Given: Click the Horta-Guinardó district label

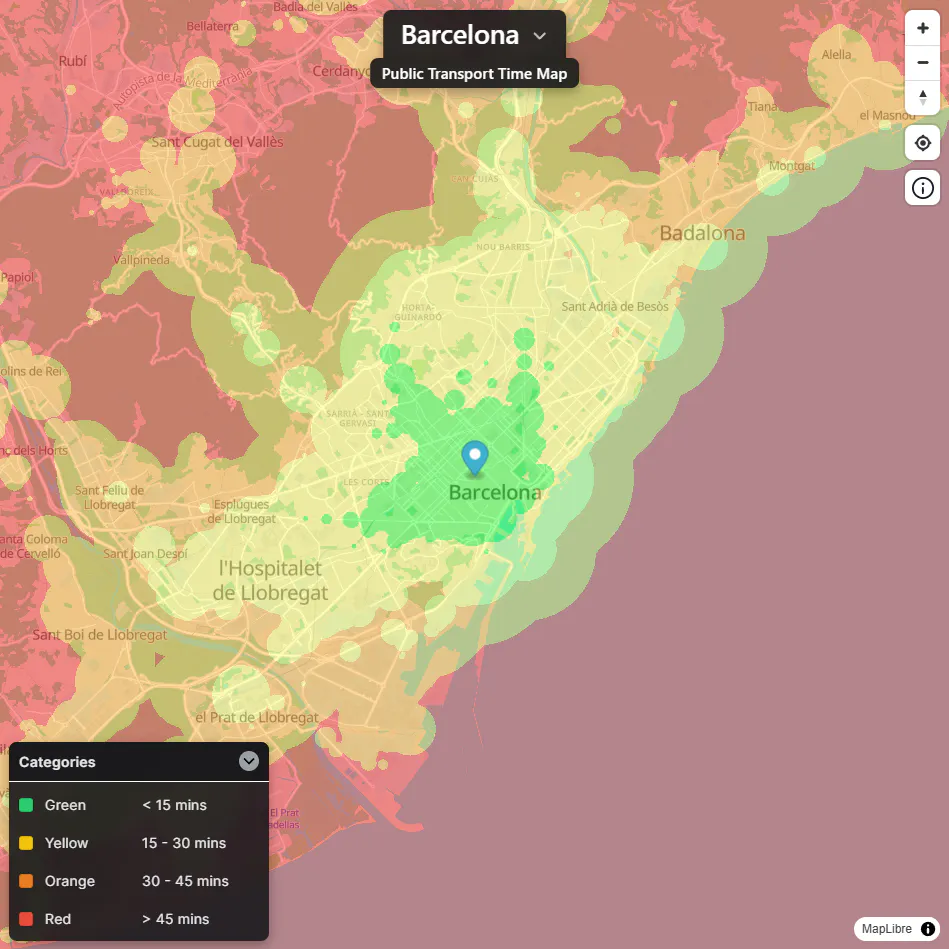Looking at the screenshot, I should pyautogui.click(x=418, y=312).
